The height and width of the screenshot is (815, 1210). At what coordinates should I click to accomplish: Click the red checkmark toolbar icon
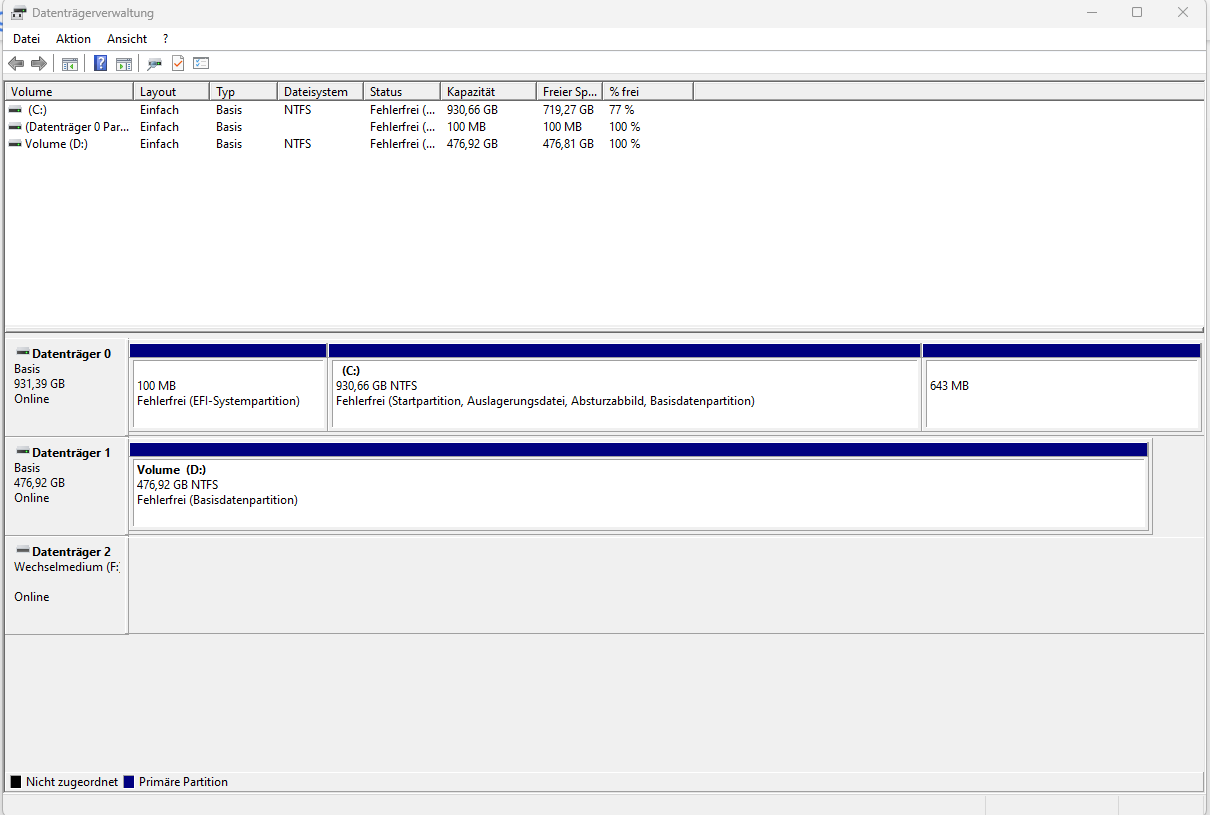[177, 63]
